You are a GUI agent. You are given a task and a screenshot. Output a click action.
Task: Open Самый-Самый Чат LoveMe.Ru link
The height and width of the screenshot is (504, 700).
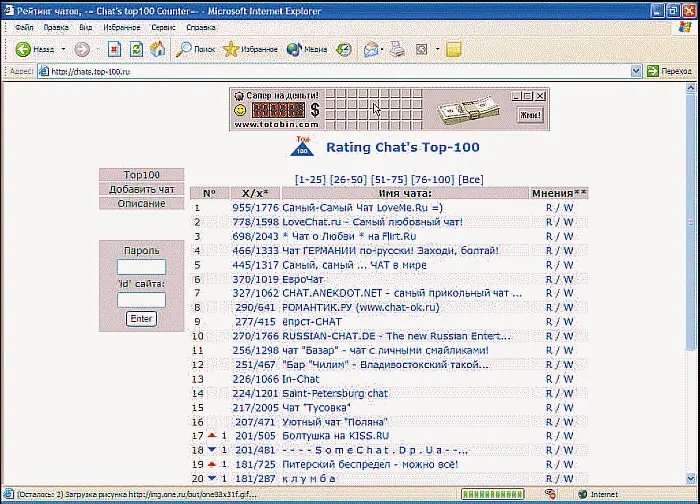point(362,208)
